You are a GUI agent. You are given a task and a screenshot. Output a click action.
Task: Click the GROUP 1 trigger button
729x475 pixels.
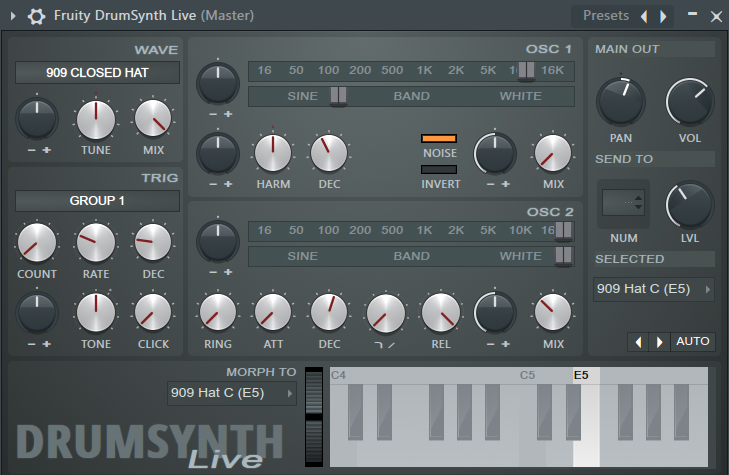97,200
